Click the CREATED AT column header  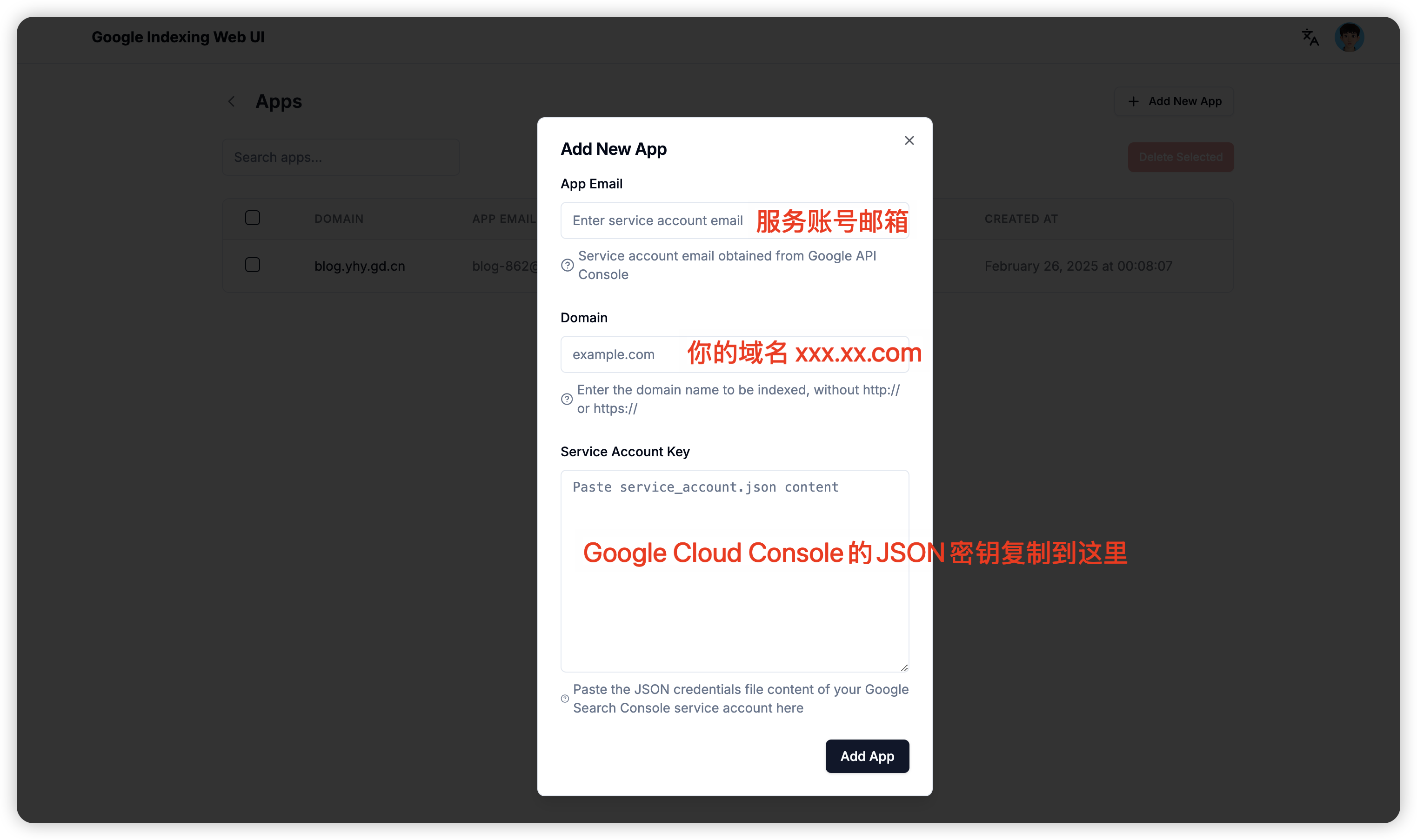1021,219
